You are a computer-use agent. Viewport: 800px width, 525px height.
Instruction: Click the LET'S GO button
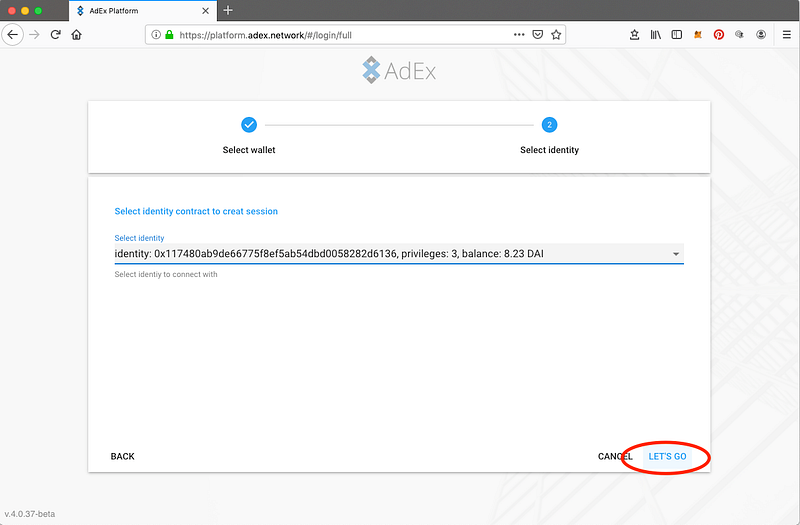tap(667, 456)
